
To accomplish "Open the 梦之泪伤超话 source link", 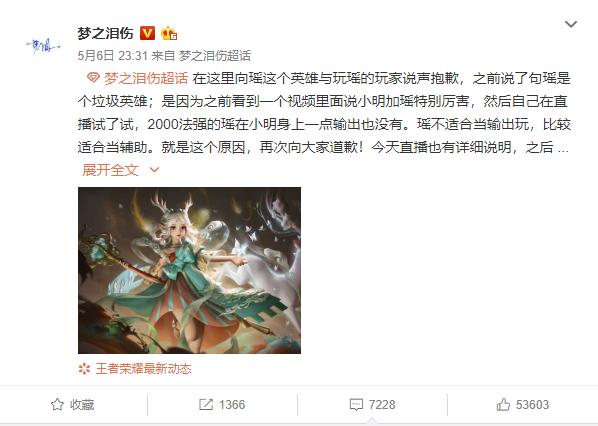I will (x=215, y=56).
